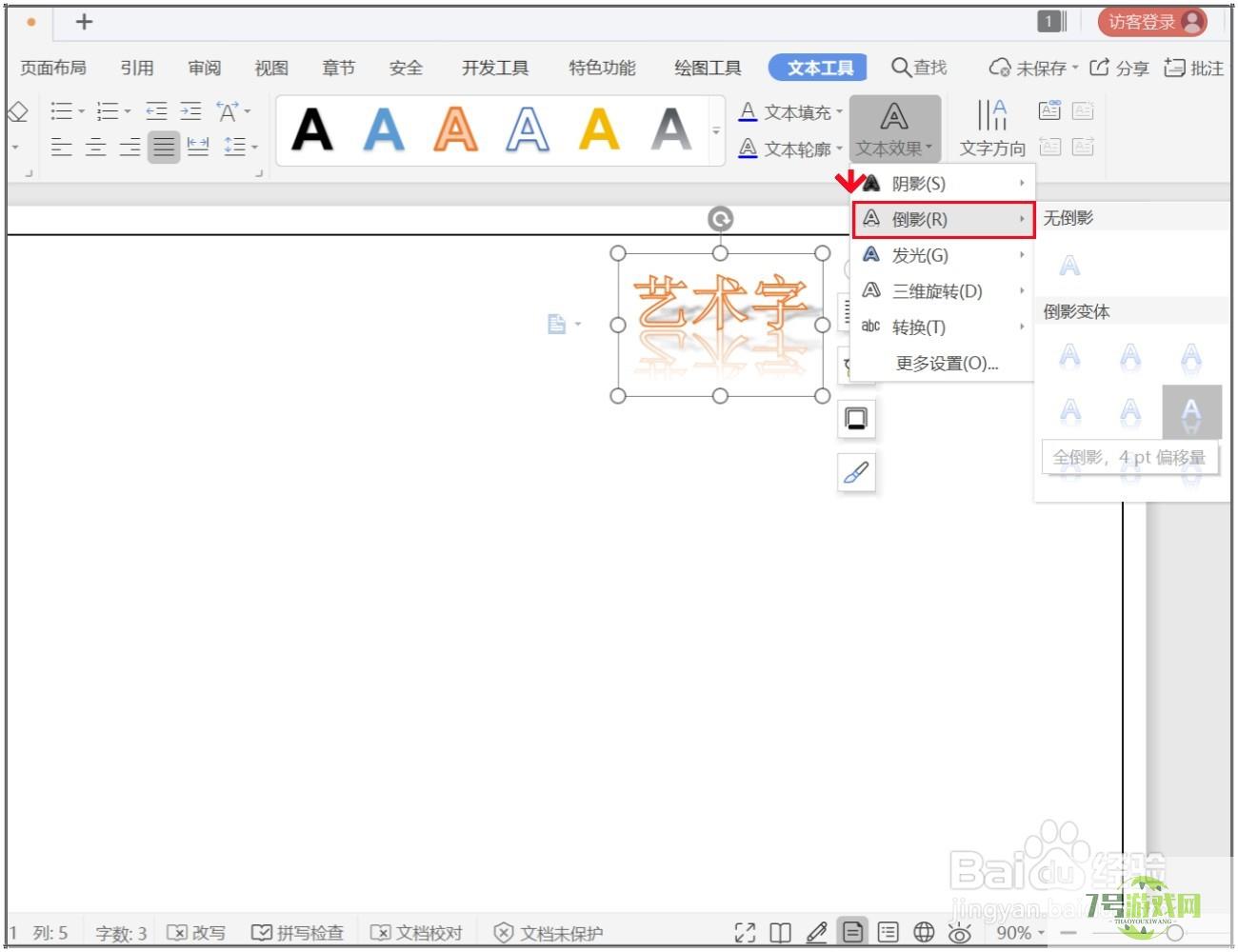Click the create text box link icon

(x=1049, y=110)
